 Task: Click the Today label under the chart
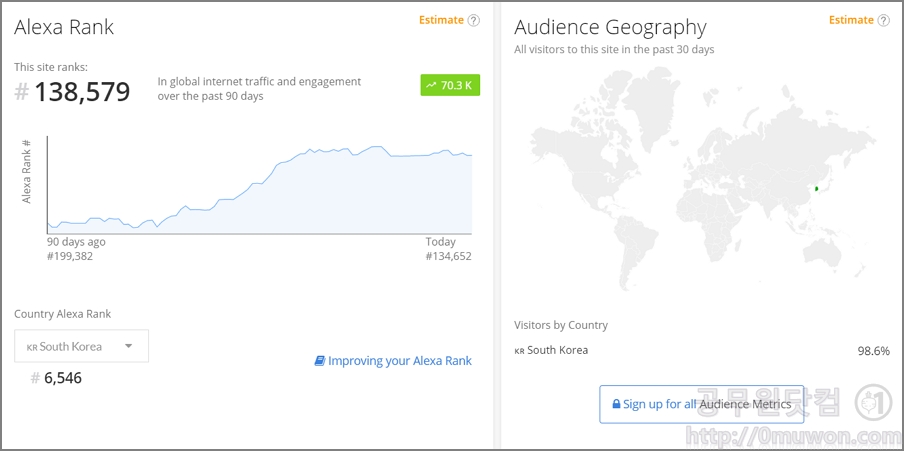coord(440,242)
